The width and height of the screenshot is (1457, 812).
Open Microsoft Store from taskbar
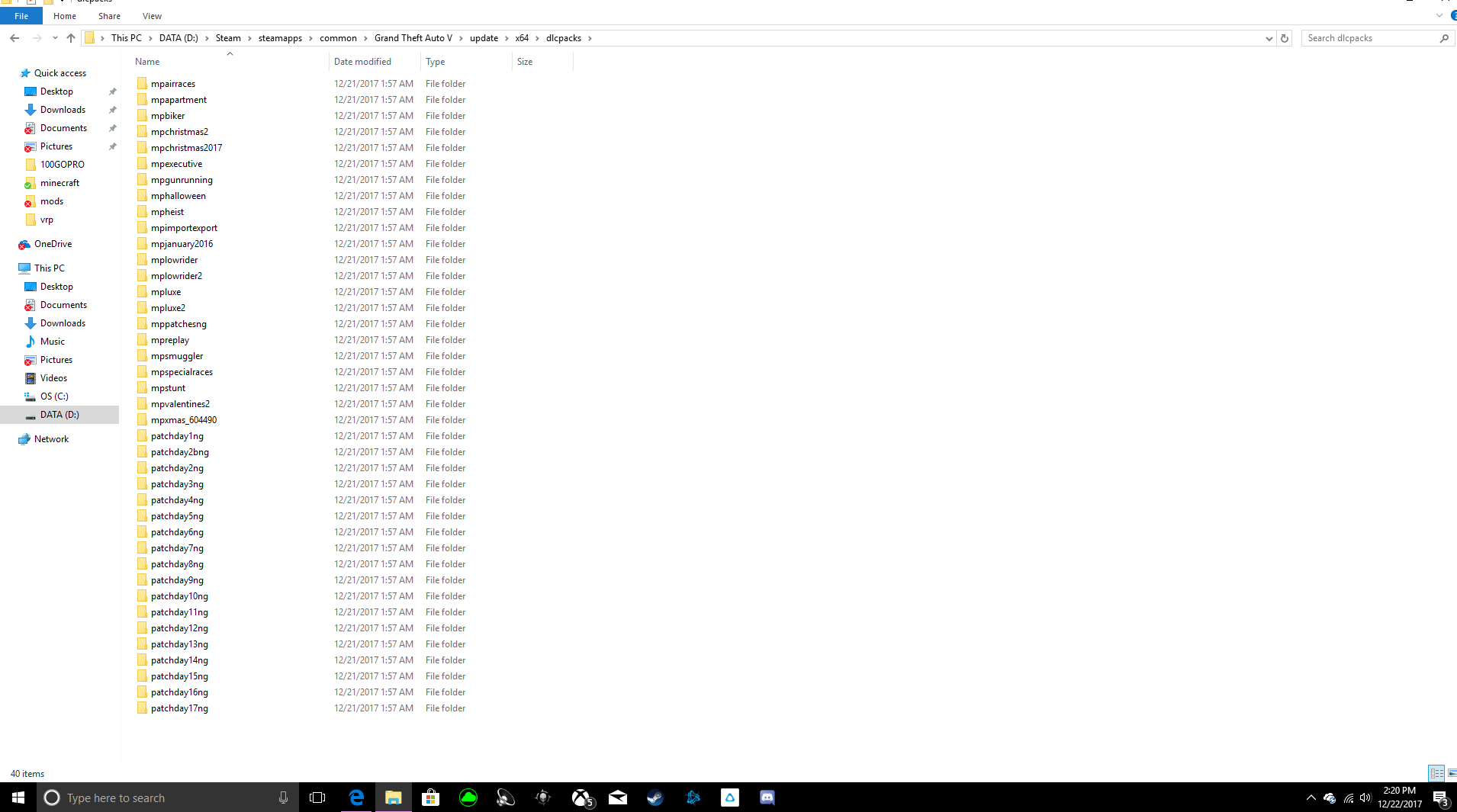coord(430,798)
